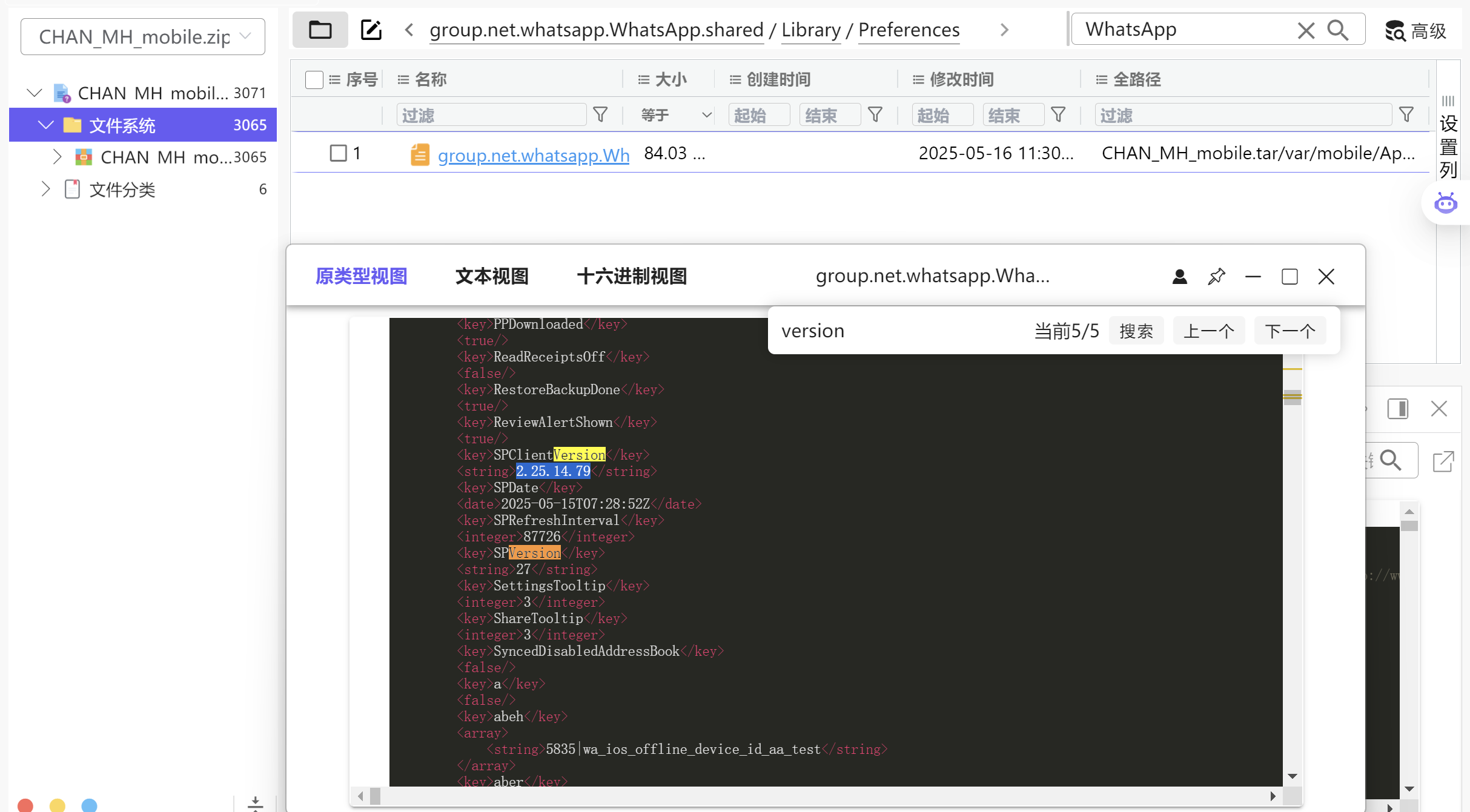The image size is (1470, 812).
Task: Open the robot assistant icon on right edge
Action: [x=1445, y=203]
